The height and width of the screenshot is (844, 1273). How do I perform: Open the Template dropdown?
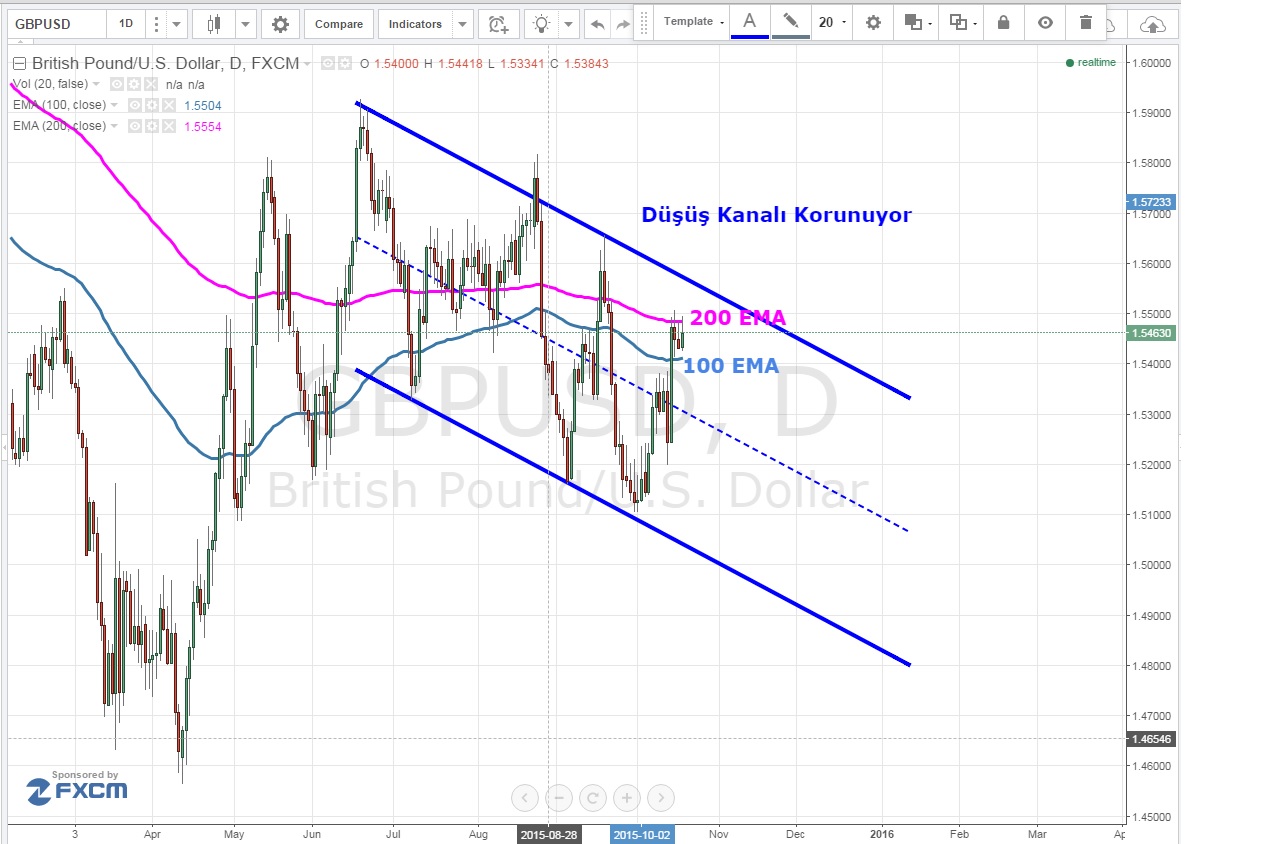(x=694, y=21)
